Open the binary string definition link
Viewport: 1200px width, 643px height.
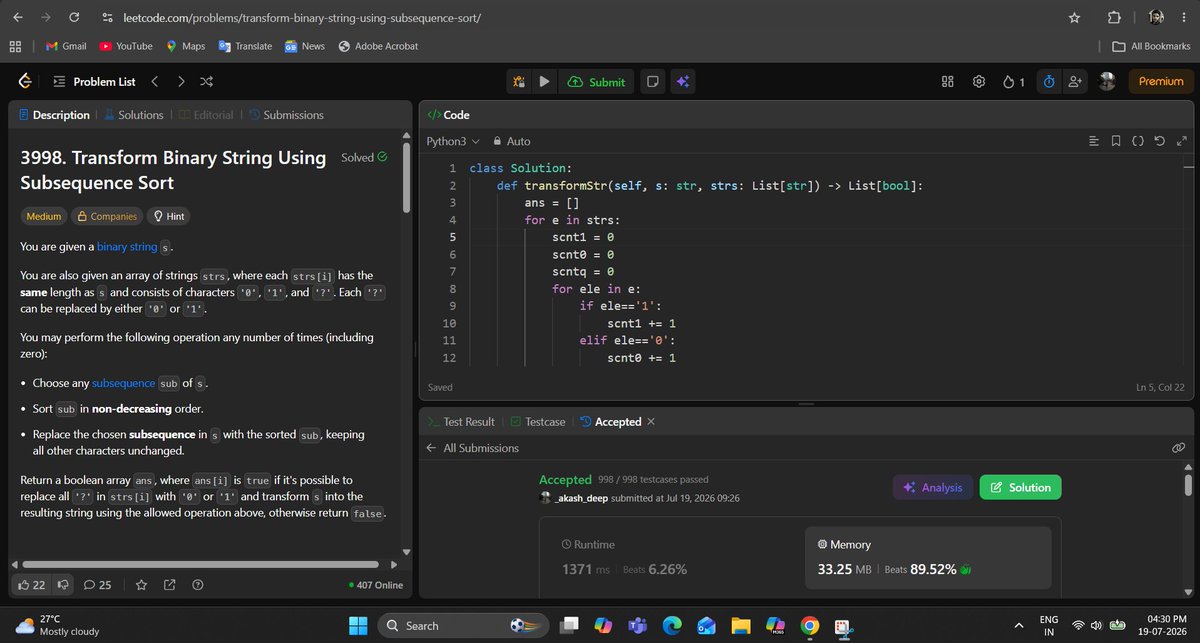tap(126, 246)
